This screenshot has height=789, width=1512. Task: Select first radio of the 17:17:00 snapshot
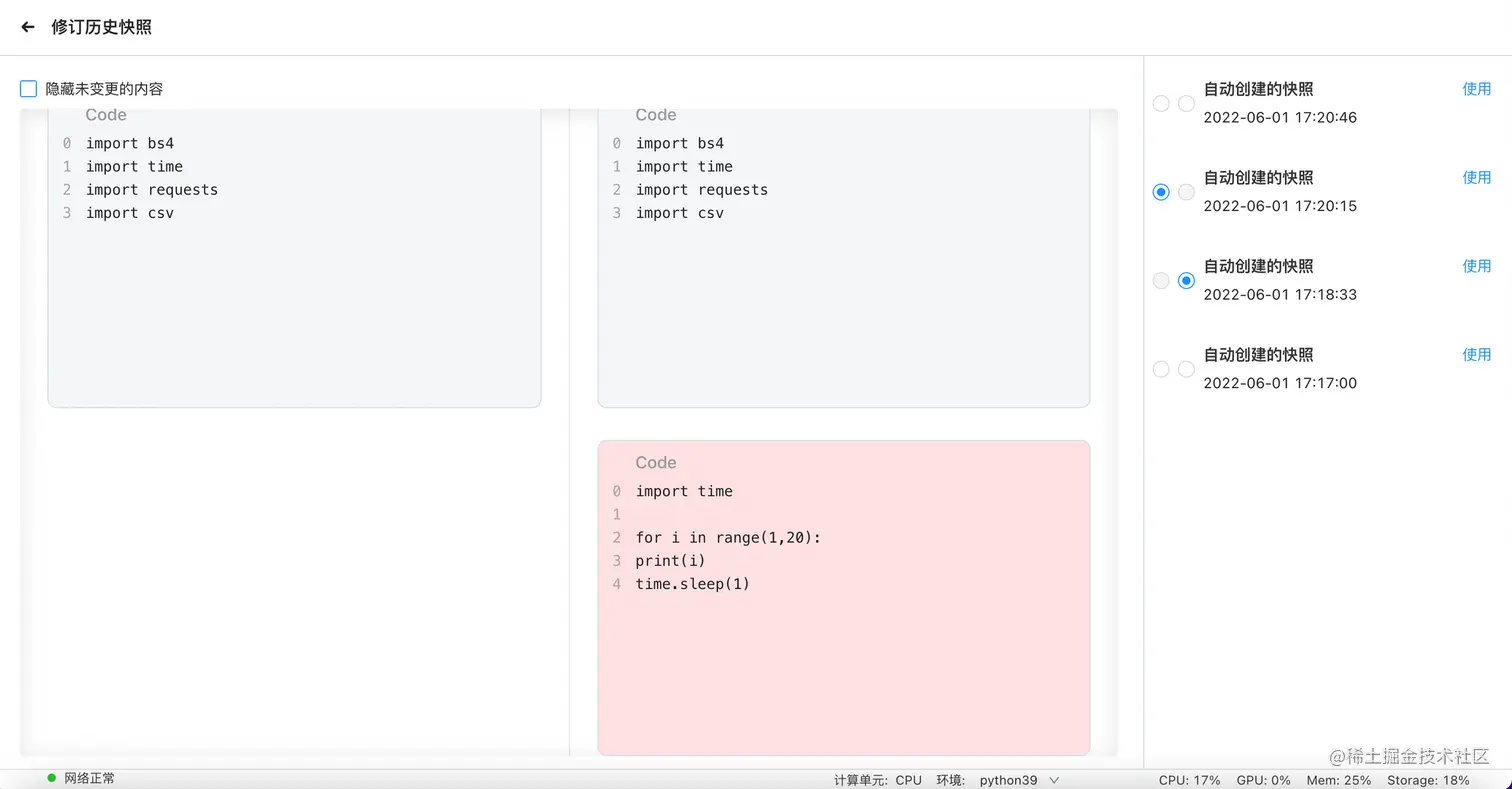(1161, 369)
